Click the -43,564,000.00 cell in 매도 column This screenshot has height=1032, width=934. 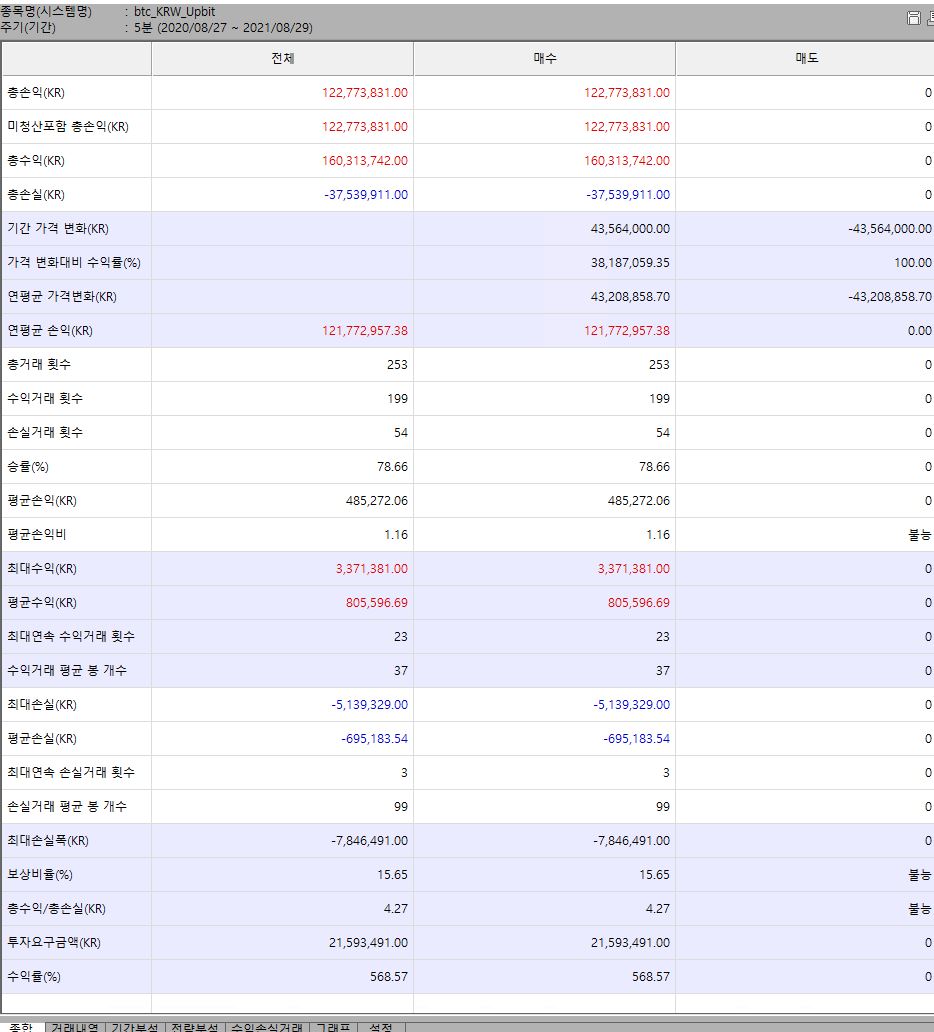coord(889,229)
